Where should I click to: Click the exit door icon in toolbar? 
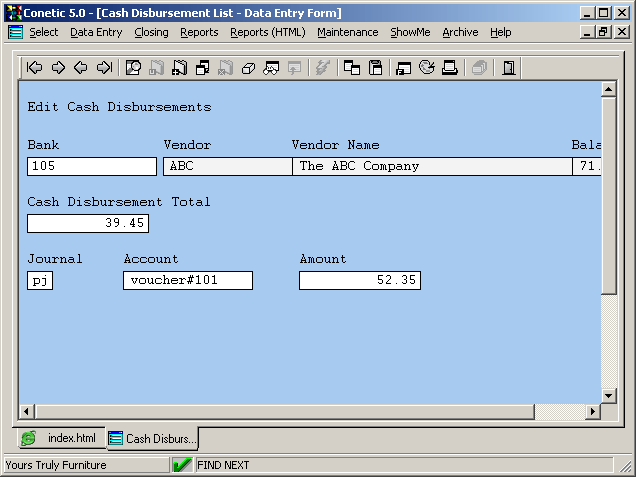[509, 68]
